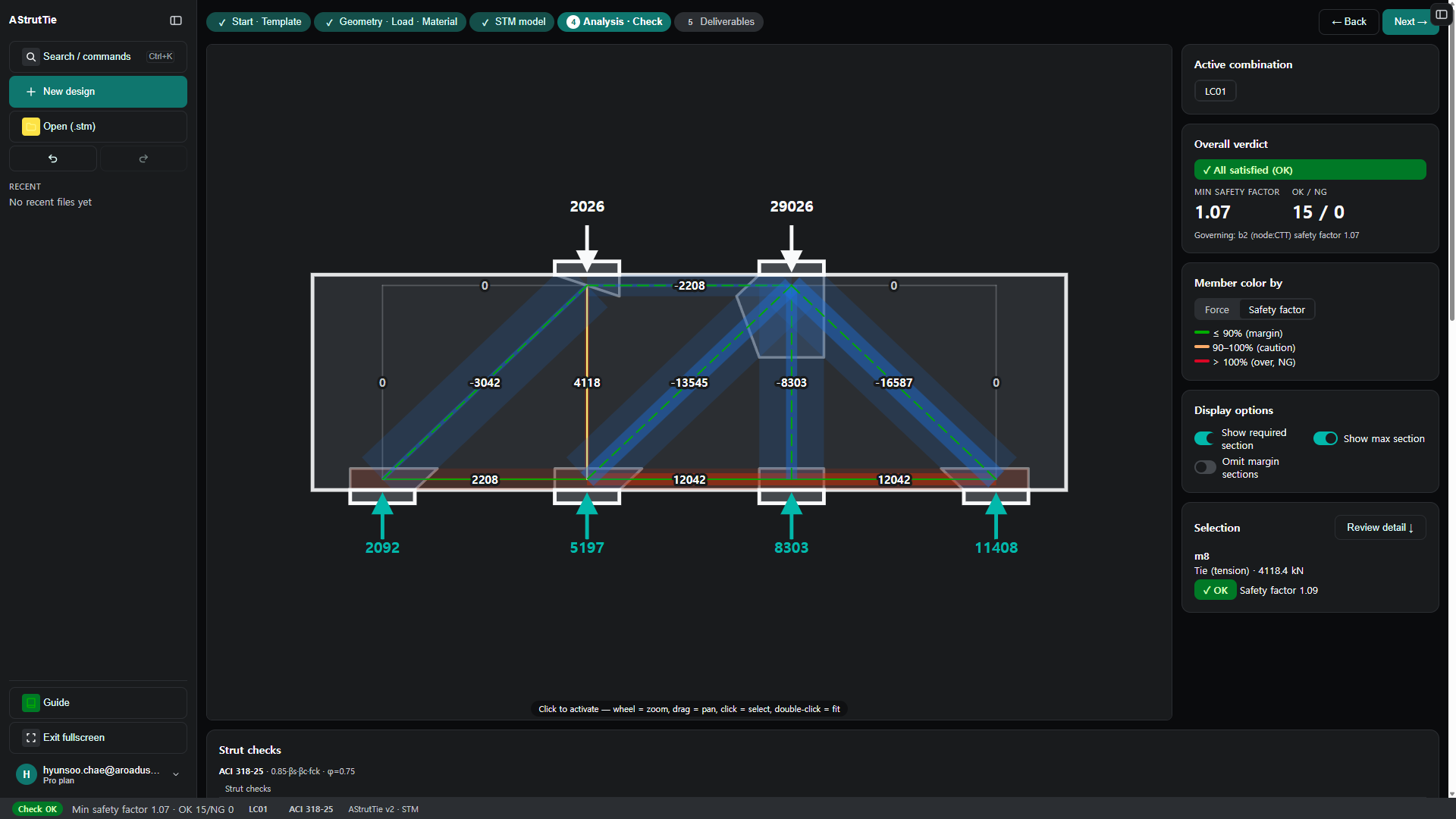
Task: Click AStrutTie v2 · STM status text
Action: click(x=383, y=810)
